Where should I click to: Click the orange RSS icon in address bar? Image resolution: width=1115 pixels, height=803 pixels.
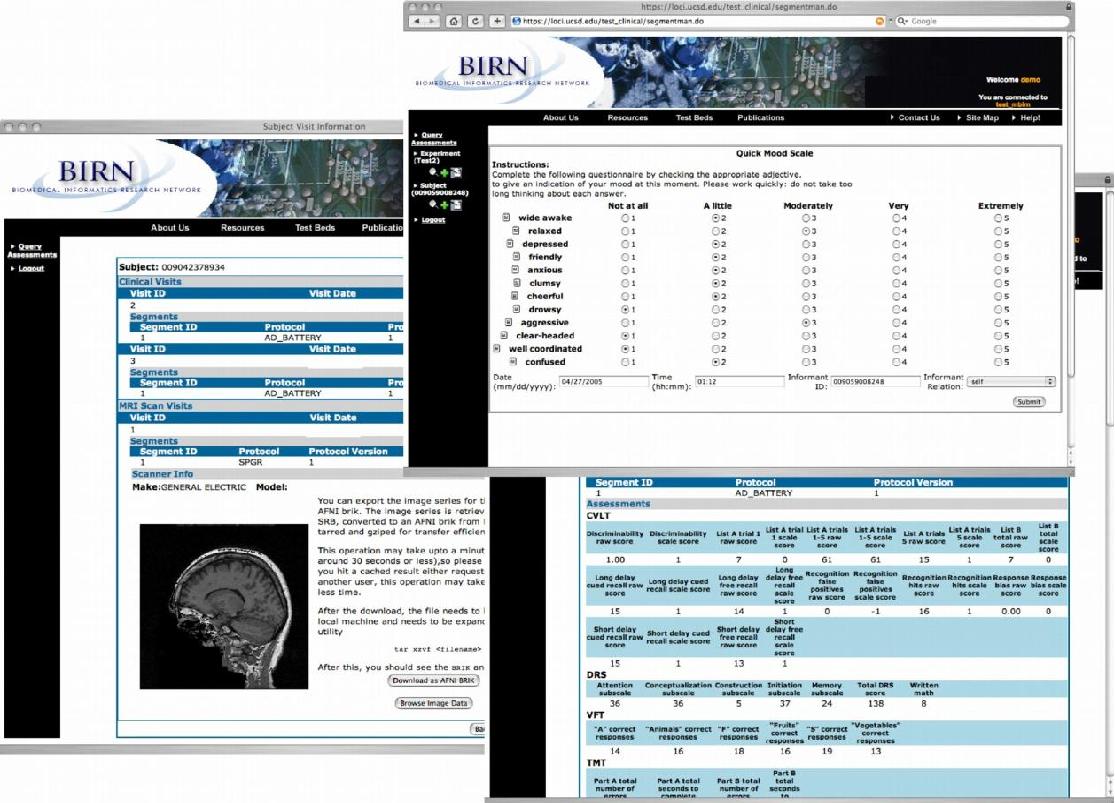click(x=880, y=21)
